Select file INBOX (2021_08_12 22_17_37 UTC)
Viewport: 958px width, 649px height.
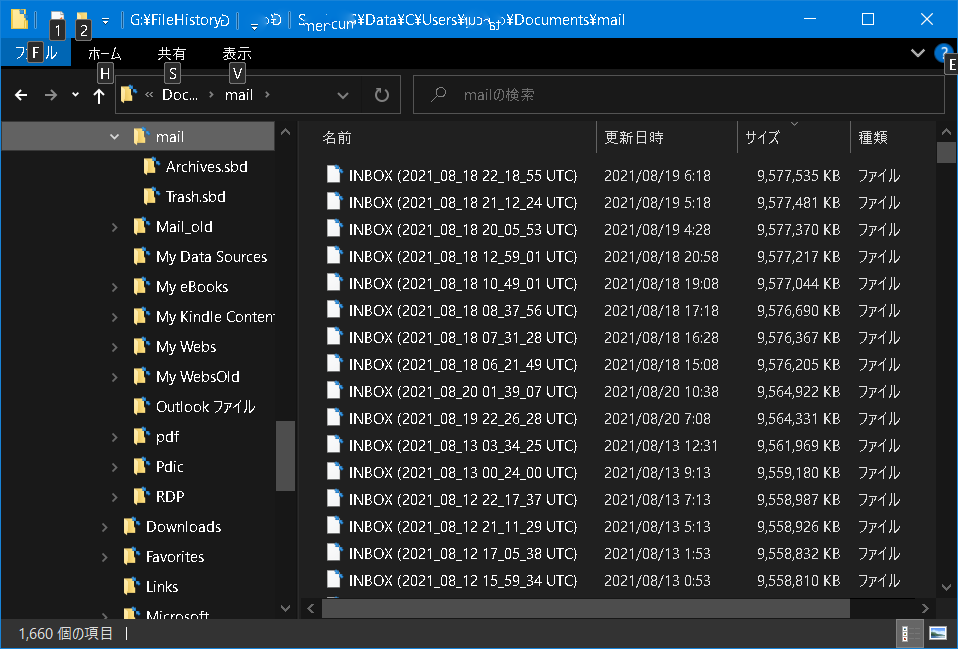pyautogui.click(x=463, y=499)
